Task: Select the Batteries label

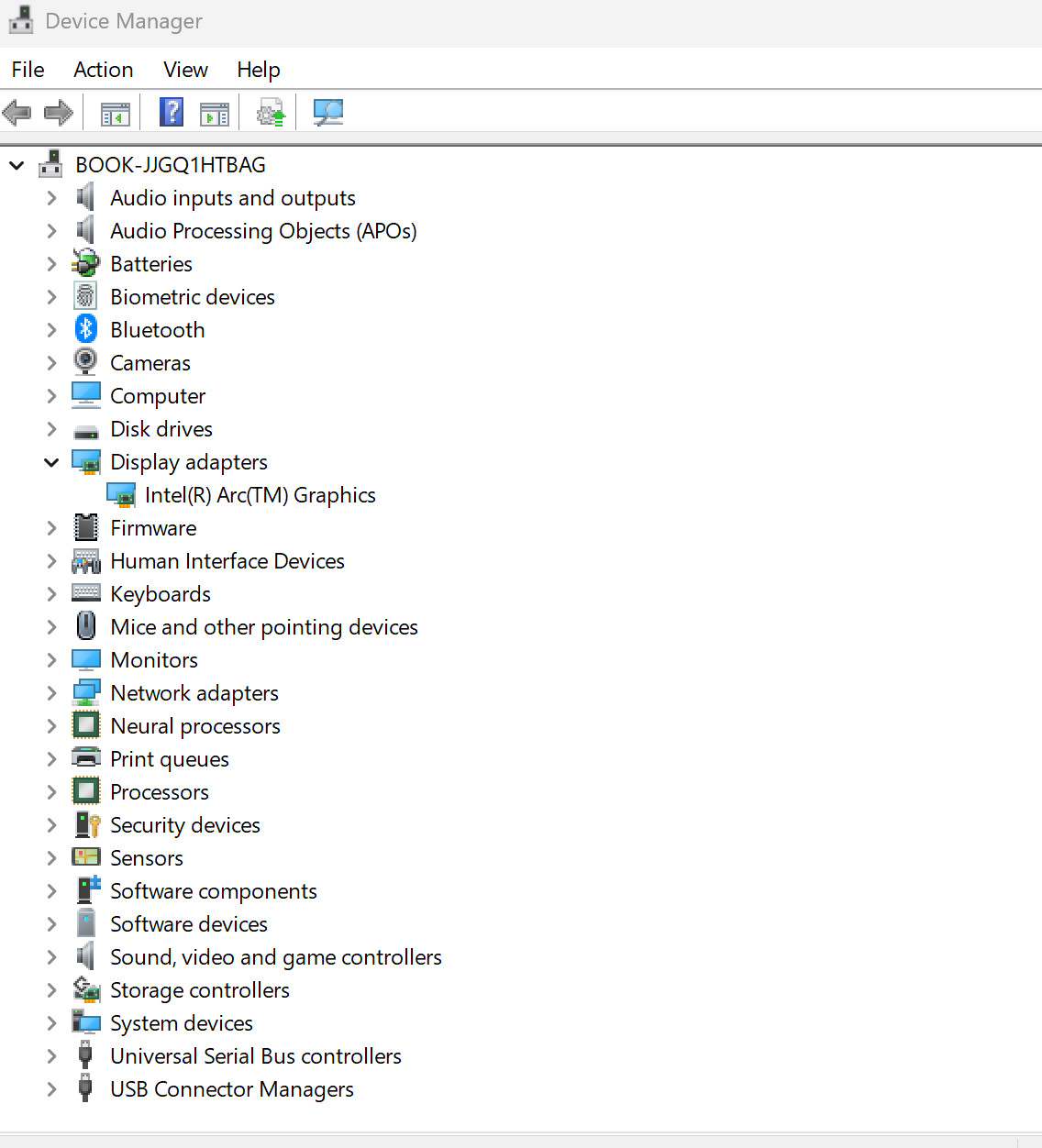Action: [x=151, y=264]
